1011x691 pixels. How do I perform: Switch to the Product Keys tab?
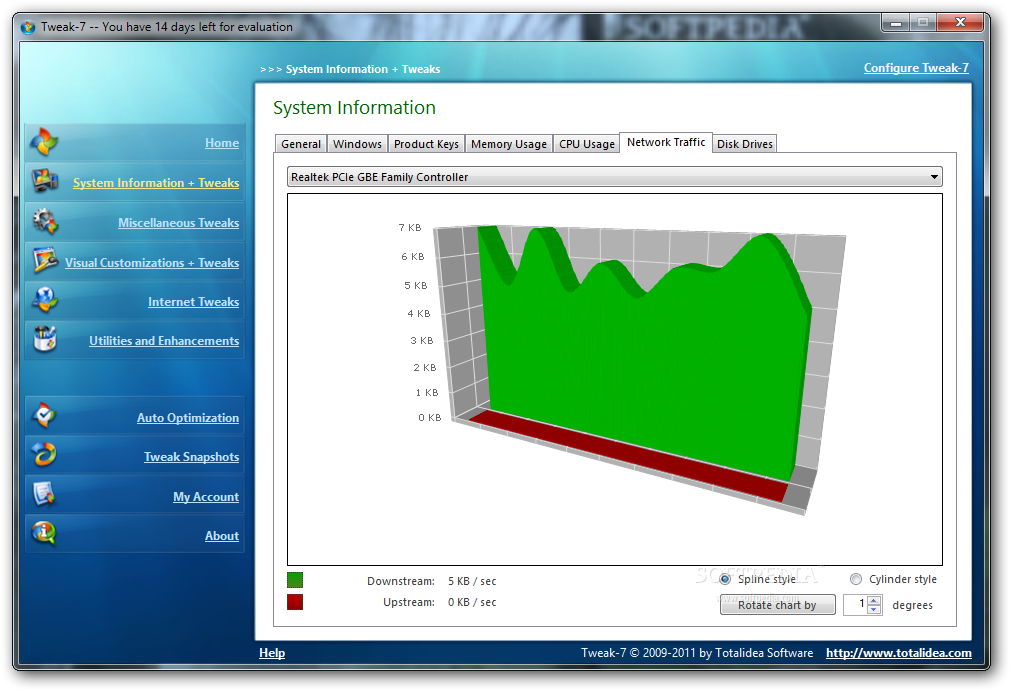pyautogui.click(x=426, y=144)
